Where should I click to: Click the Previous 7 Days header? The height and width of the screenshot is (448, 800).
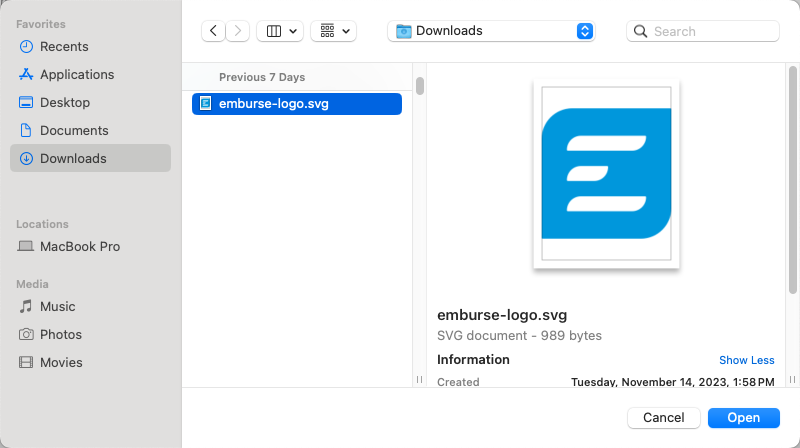[262, 77]
